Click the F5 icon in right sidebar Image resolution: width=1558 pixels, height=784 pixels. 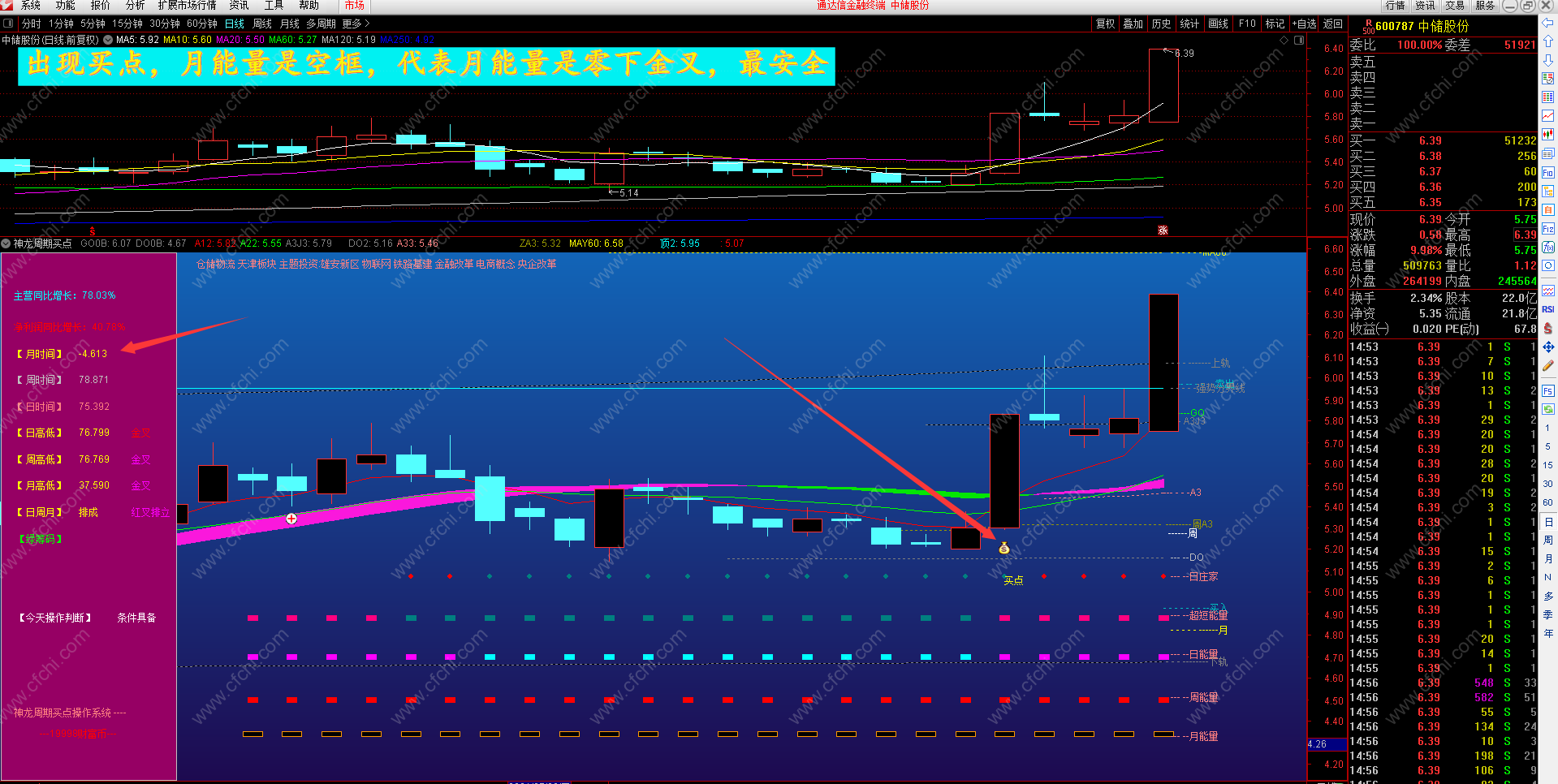1548,390
